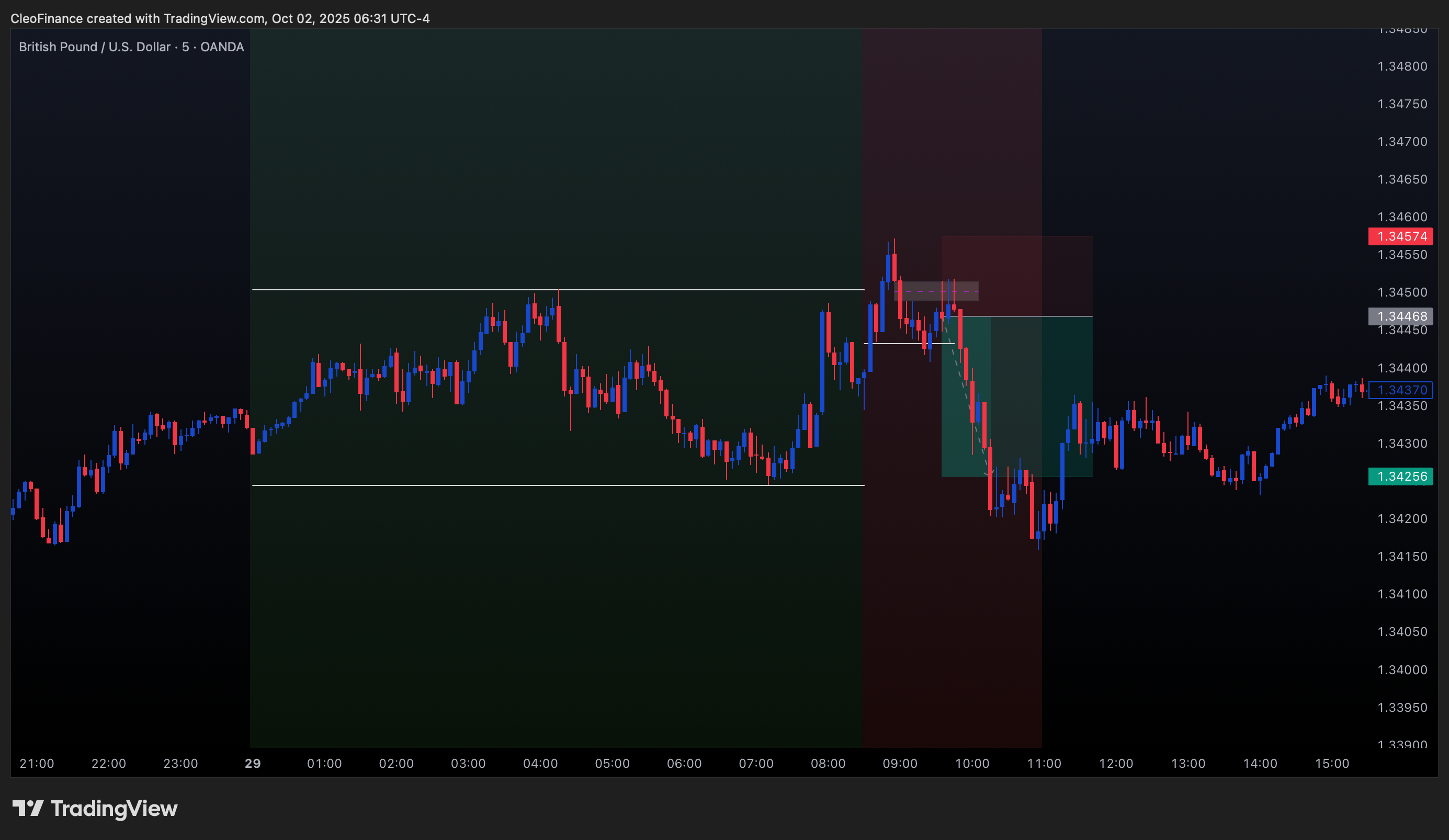Click the gray 1.34468 entry price label

coord(1401,316)
